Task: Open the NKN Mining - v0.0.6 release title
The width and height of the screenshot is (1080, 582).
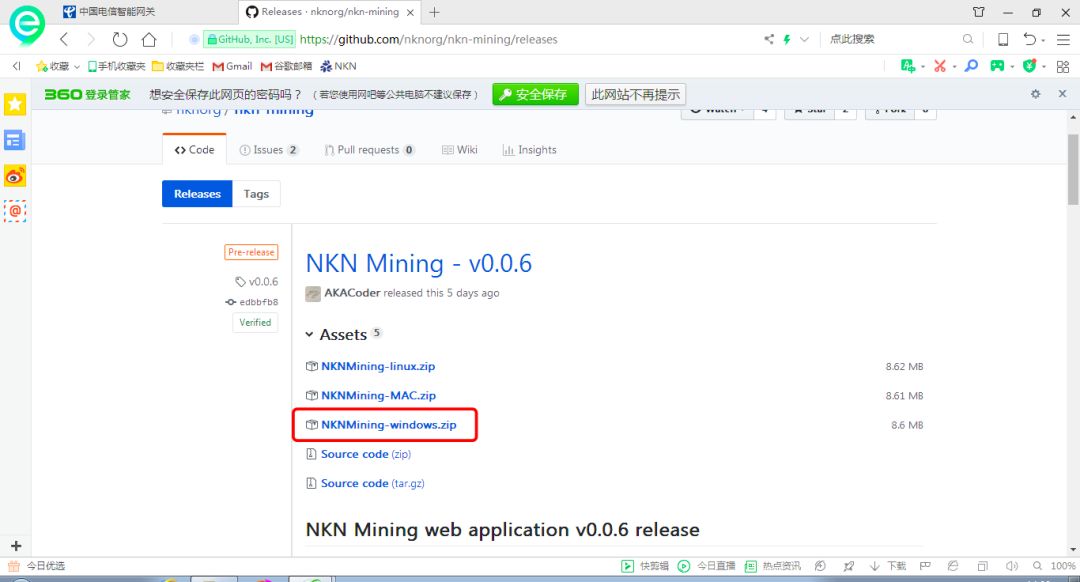Action: click(x=419, y=263)
